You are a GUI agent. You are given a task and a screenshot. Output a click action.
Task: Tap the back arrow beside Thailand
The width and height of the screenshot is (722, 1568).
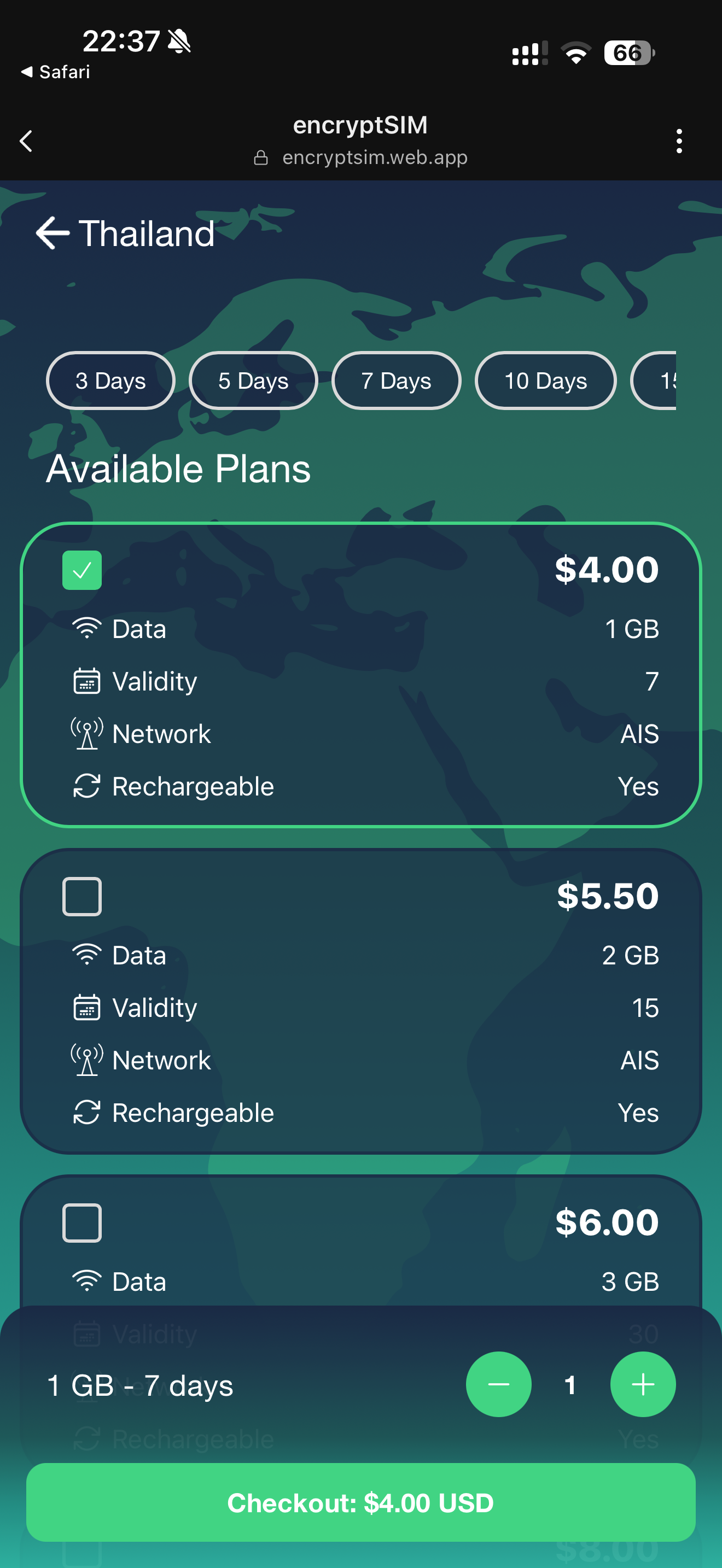point(53,233)
